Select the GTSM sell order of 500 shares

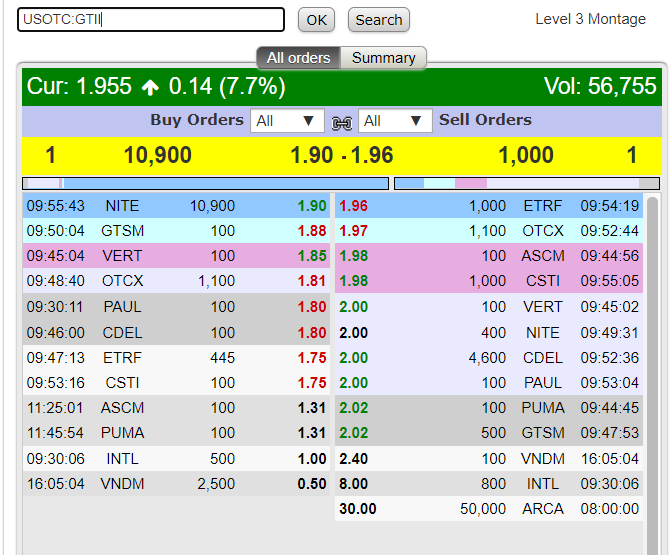pyautogui.click(x=489, y=433)
